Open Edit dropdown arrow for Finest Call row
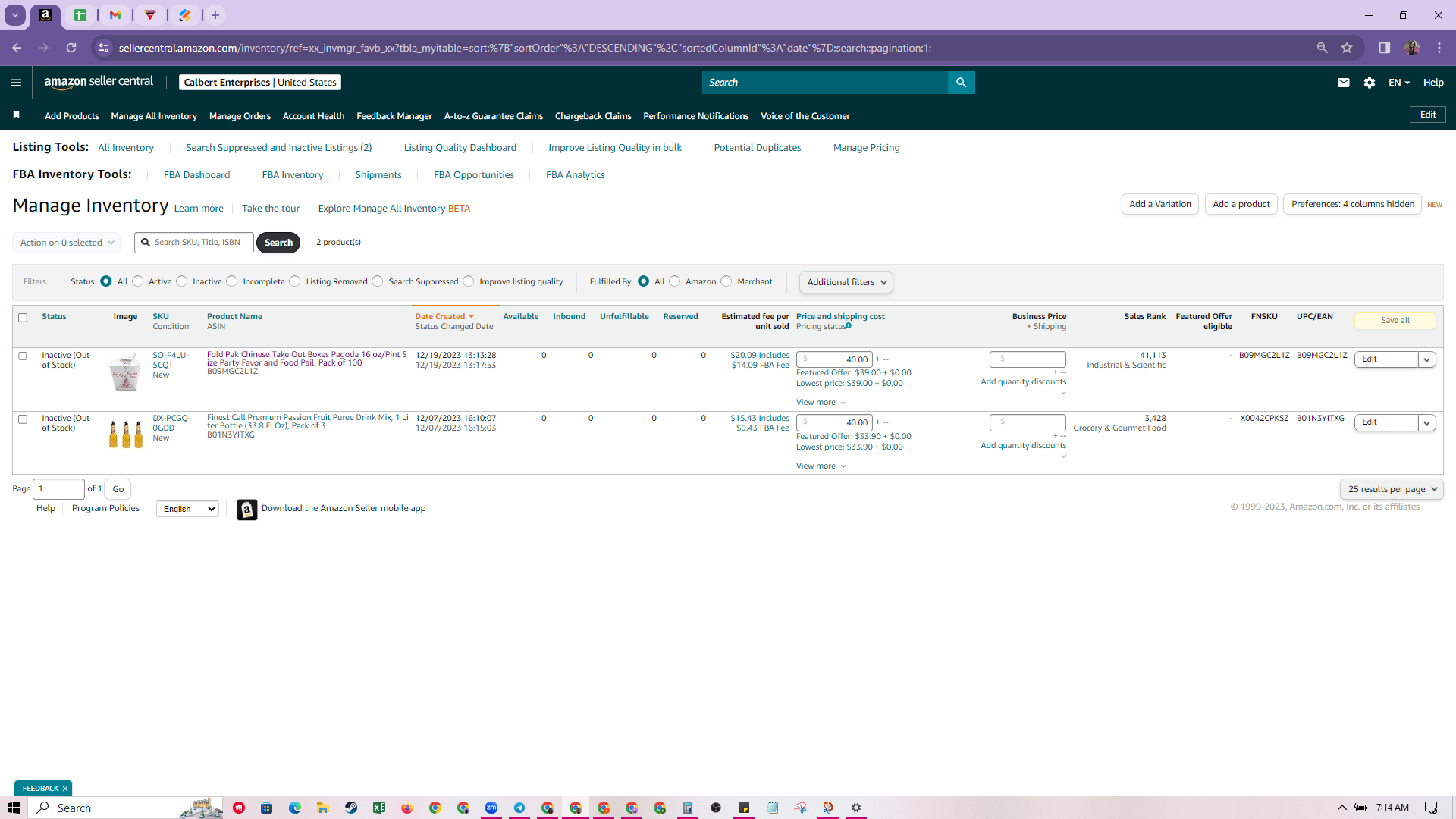This screenshot has height=819, width=1456. click(1427, 422)
